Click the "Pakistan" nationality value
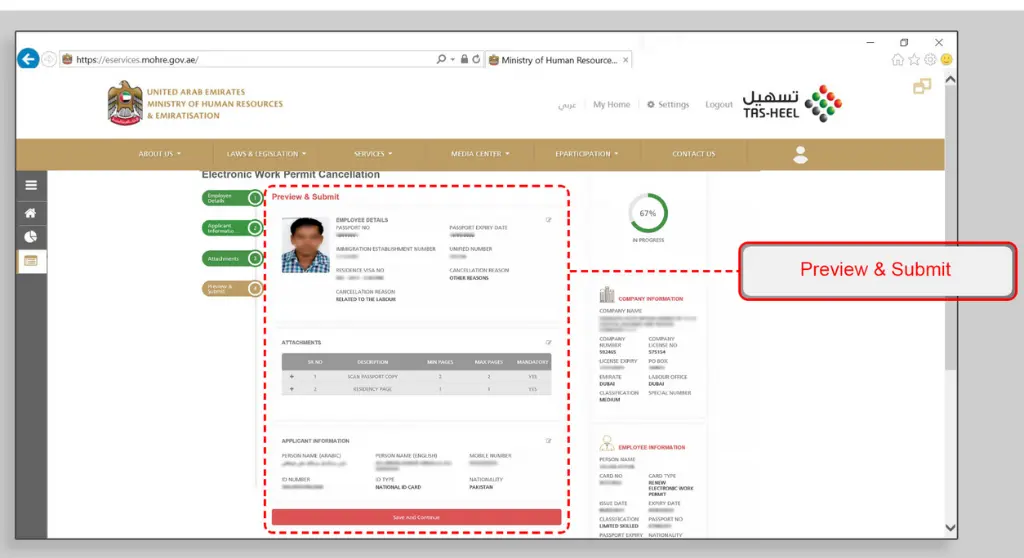The width and height of the screenshot is (1024, 558). (481, 487)
